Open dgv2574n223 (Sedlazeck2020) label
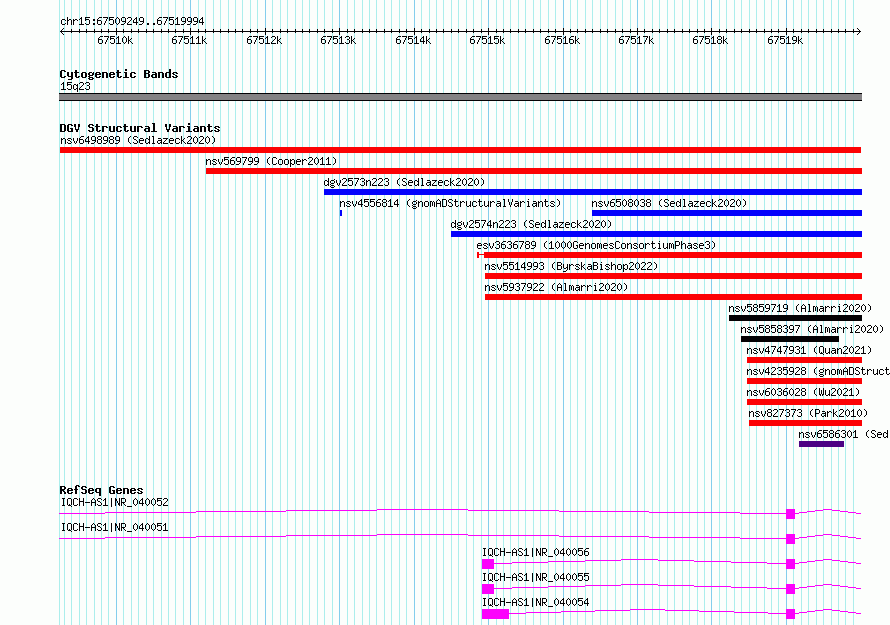Viewport: 890px width, 625px height. [531, 224]
